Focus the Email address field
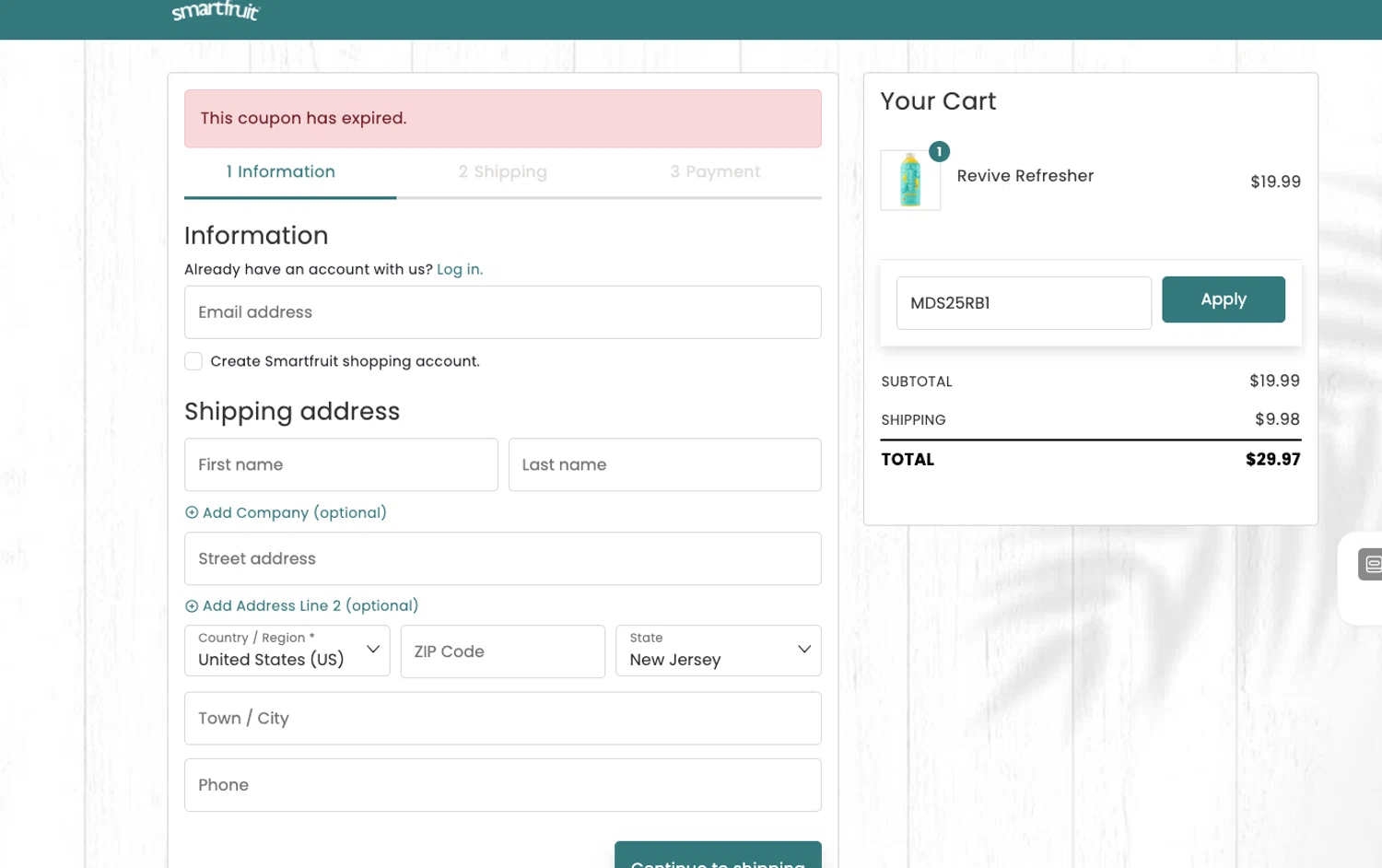The image size is (1382, 868). tap(503, 312)
